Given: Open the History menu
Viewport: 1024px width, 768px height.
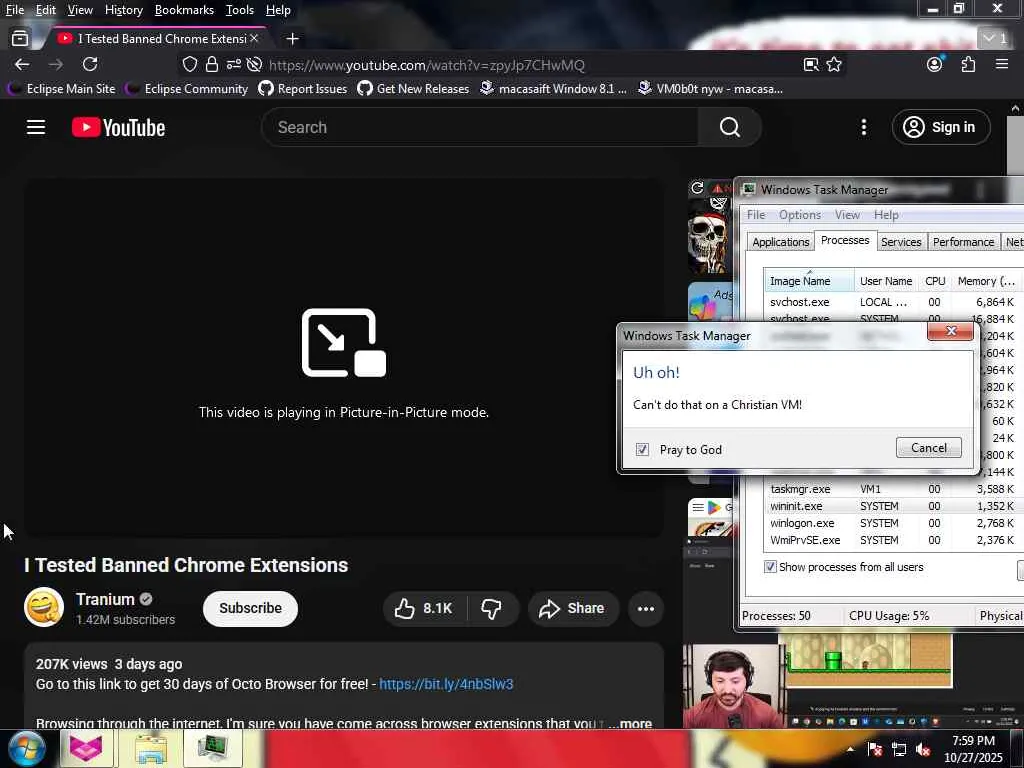Looking at the screenshot, I should tap(123, 10).
